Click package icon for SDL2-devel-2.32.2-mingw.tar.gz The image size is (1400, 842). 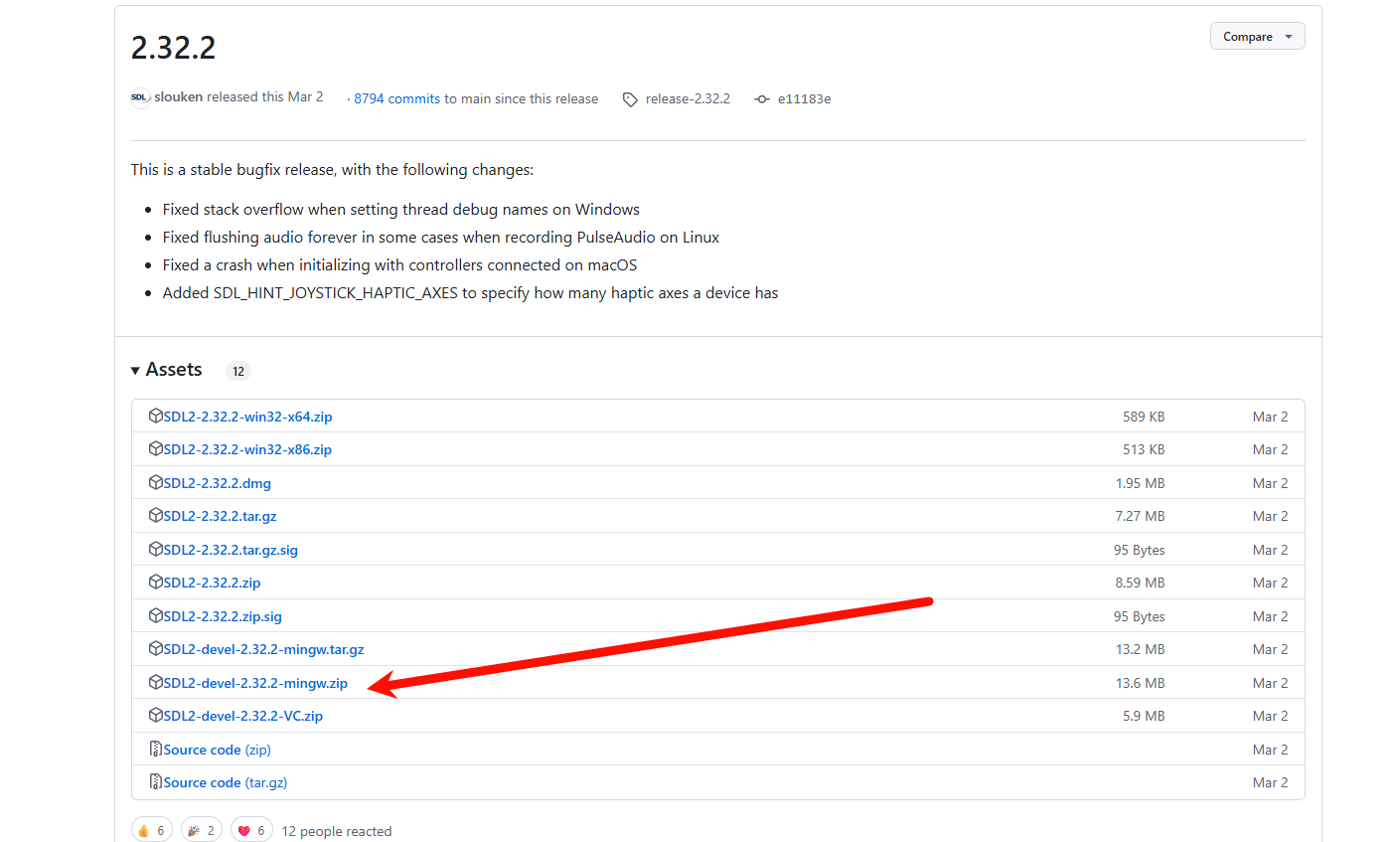pyautogui.click(x=155, y=648)
